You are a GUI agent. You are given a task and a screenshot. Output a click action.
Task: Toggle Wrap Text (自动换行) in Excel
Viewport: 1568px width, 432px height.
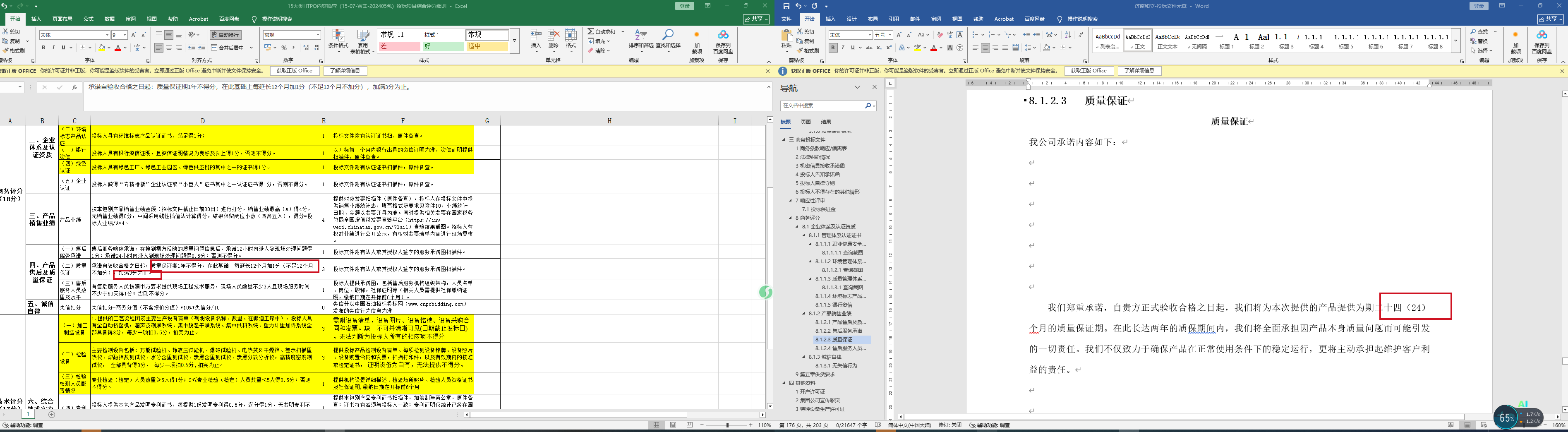(x=225, y=35)
